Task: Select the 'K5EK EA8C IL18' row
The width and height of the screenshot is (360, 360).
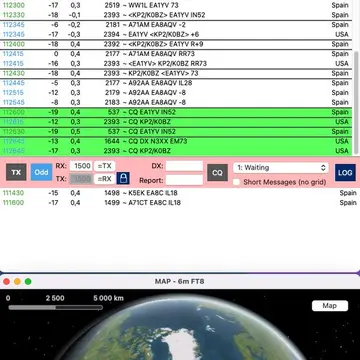Action: point(180,193)
